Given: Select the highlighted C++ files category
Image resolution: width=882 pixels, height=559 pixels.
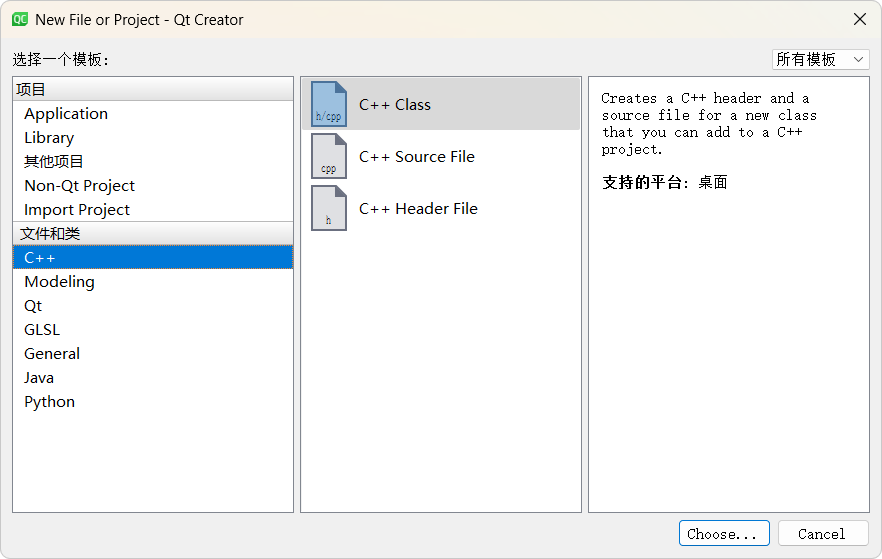Looking at the screenshot, I should click(153, 258).
